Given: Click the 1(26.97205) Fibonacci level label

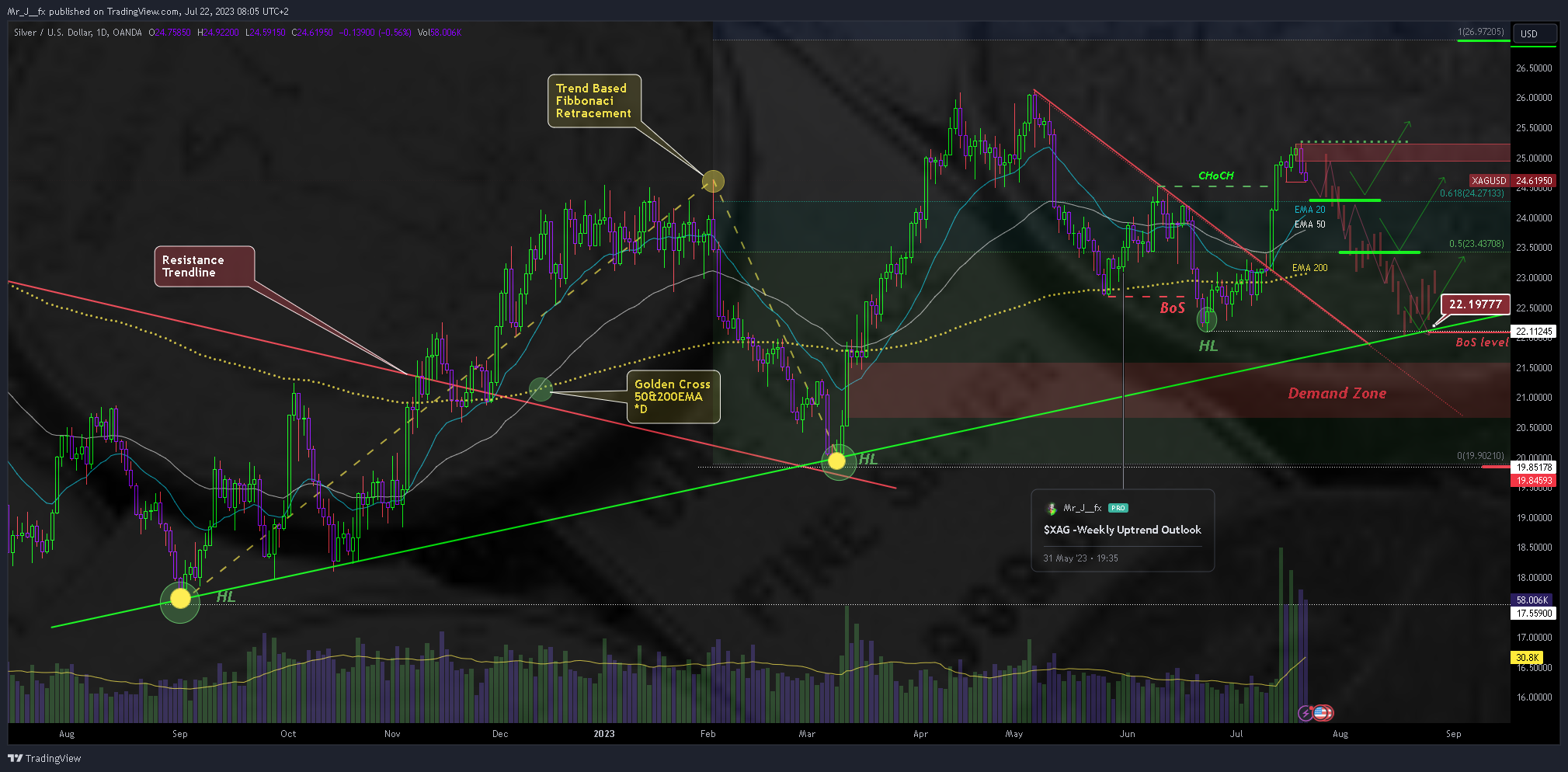Looking at the screenshot, I should pyautogui.click(x=1480, y=32).
